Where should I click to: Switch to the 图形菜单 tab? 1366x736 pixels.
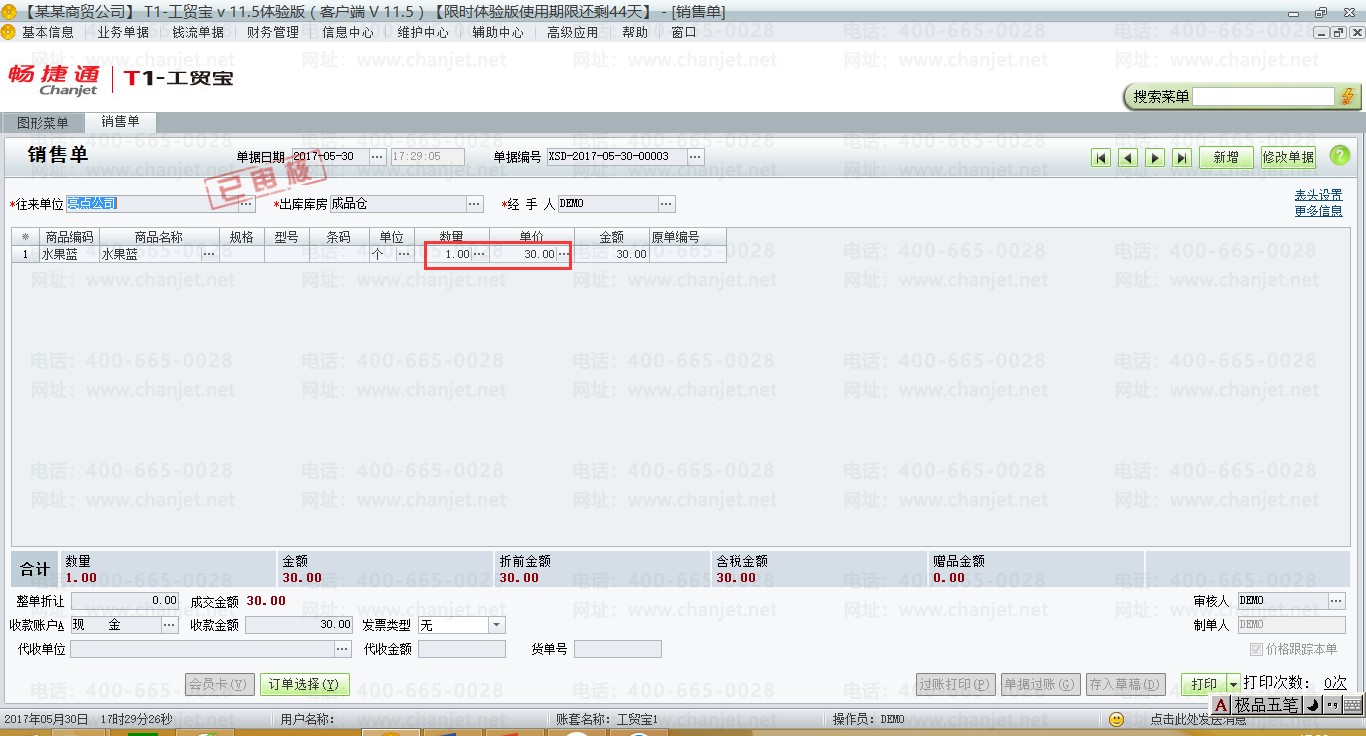pyautogui.click(x=43, y=123)
